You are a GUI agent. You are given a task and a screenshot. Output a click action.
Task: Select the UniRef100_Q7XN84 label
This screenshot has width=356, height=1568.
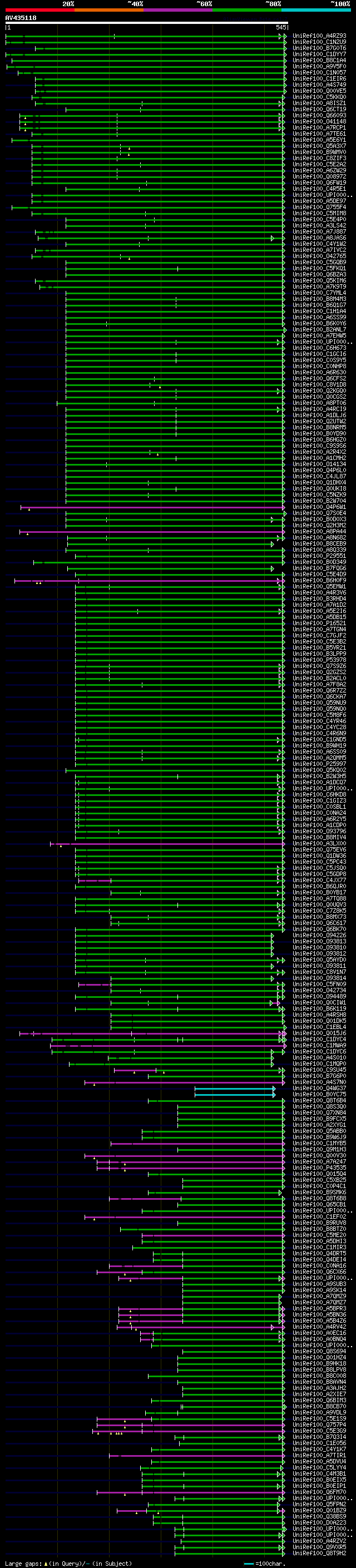pyautogui.click(x=319, y=1112)
